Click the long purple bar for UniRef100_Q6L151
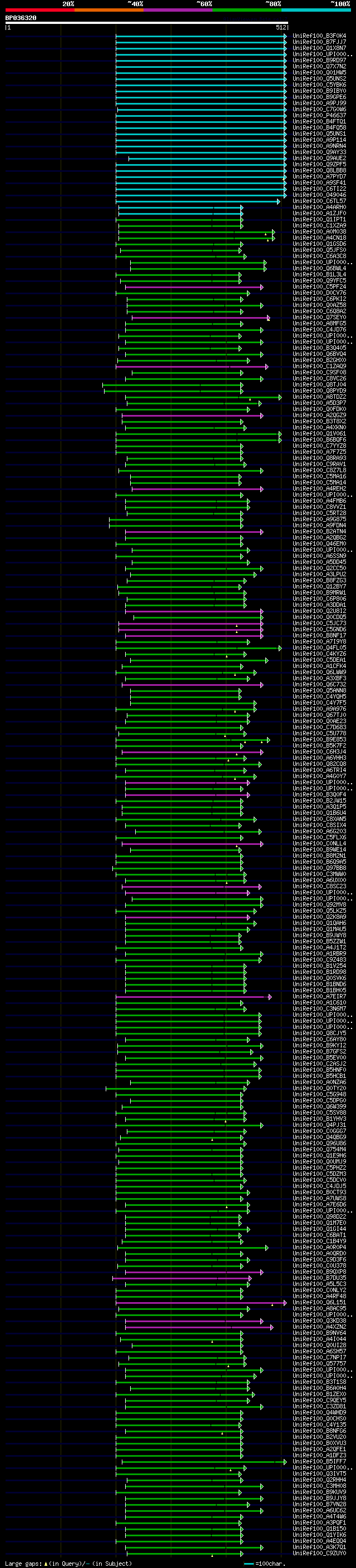 tap(201, 1303)
